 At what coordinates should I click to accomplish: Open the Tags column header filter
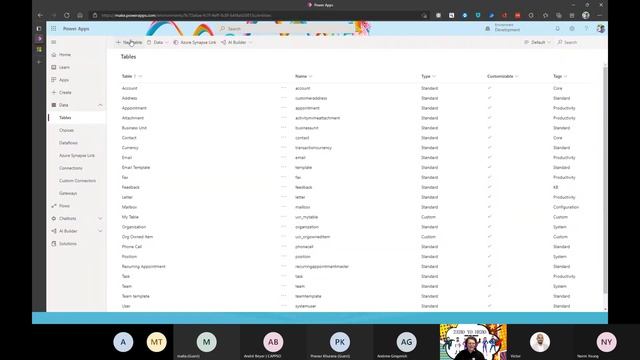tap(560, 76)
